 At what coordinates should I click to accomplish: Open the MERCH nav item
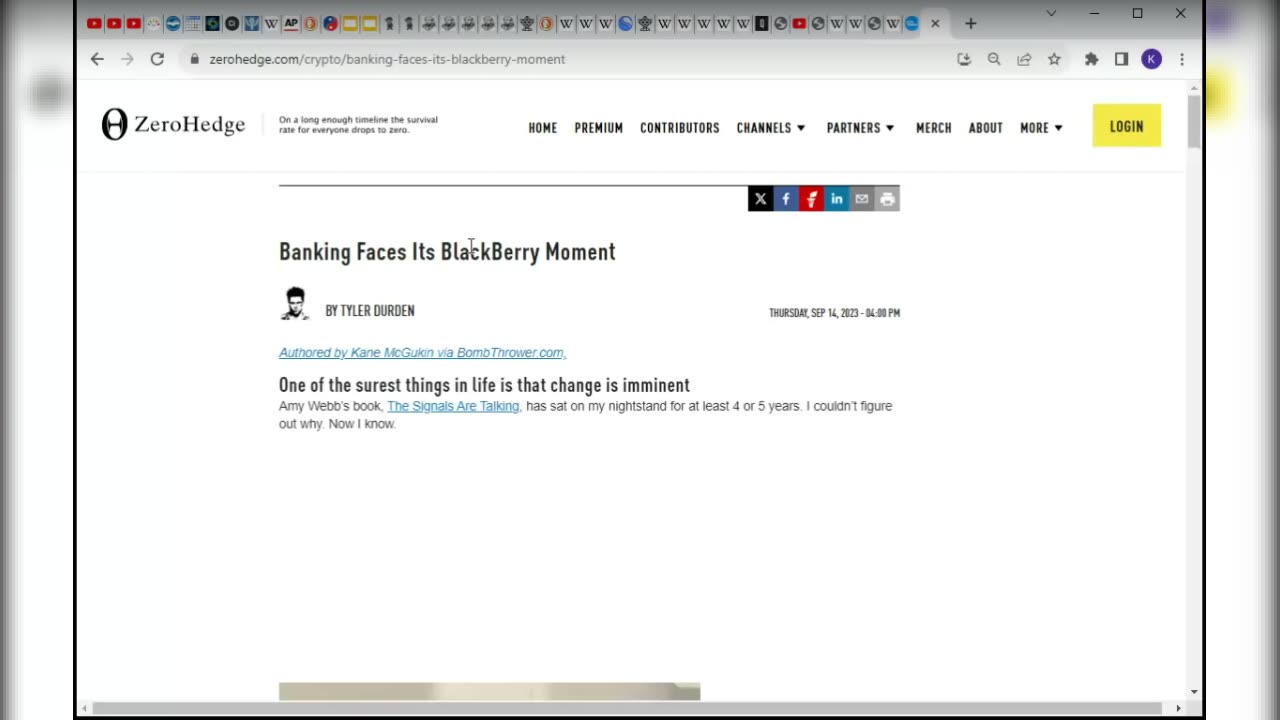pos(934,128)
